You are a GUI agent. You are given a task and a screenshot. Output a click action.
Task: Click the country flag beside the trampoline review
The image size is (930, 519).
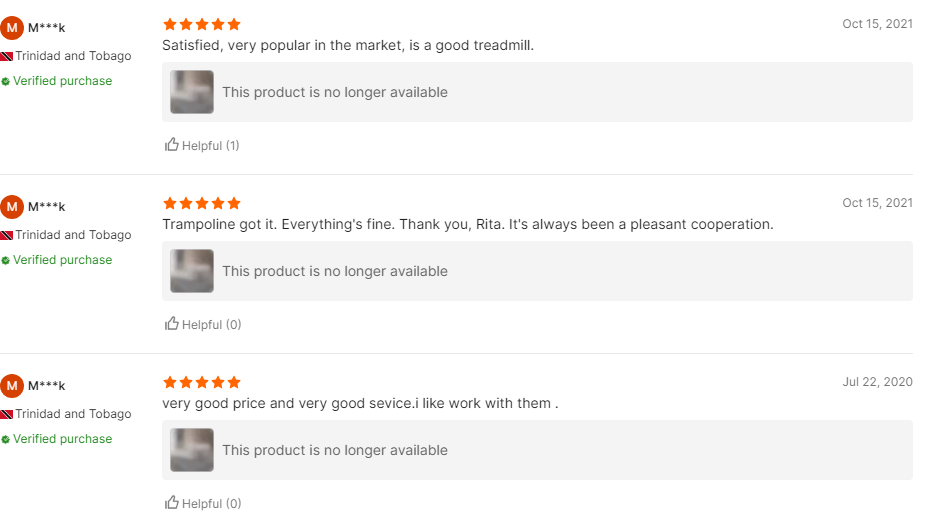pos(6,236)
